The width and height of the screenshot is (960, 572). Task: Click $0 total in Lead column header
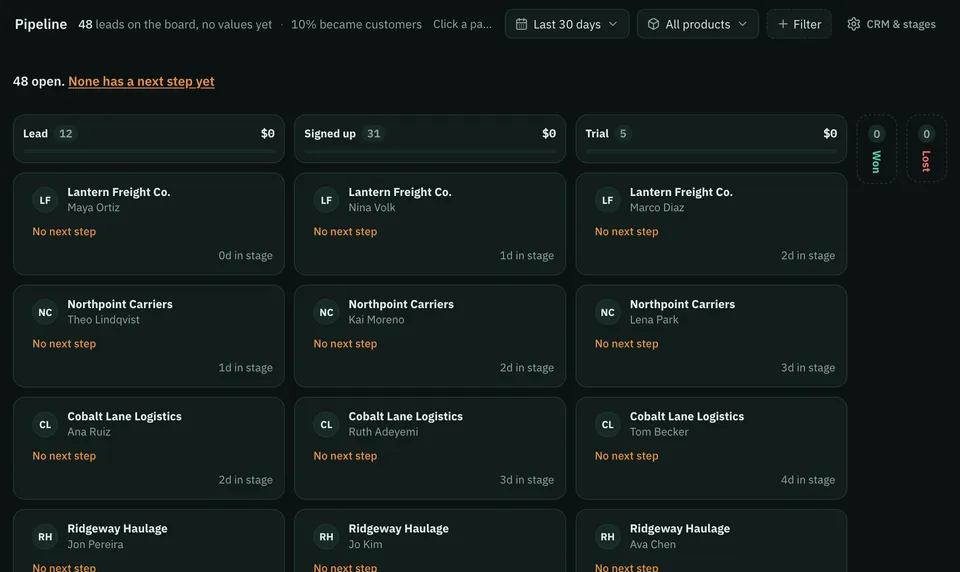pos(268,134)
